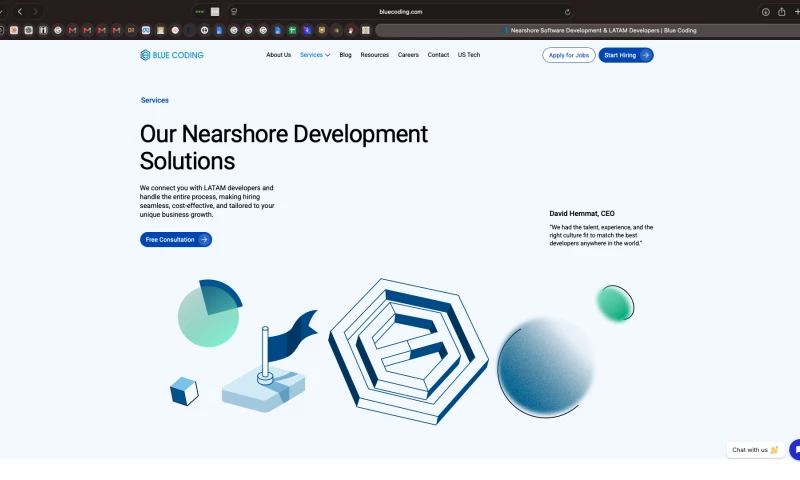Open the round chat bubble widget
The width and height of the screenshot is (800, 480).
pos(795,450)
